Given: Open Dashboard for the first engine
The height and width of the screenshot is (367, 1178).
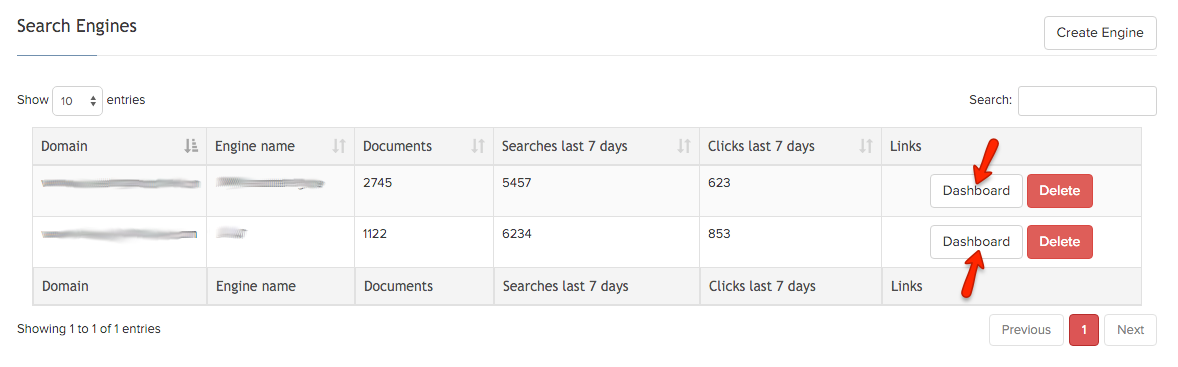Looking at the screenshot, I should (976, 191).
